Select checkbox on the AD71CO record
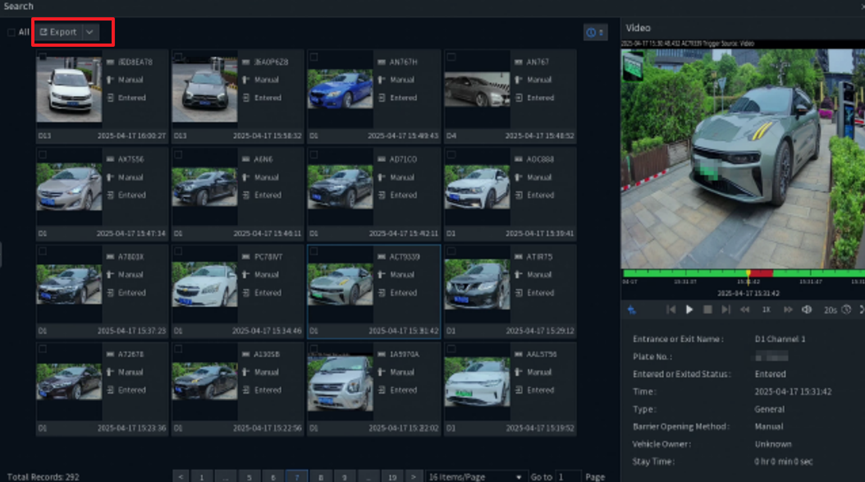Image resolution: width=865 pixels, height=482 pixels. coord(314,154)
